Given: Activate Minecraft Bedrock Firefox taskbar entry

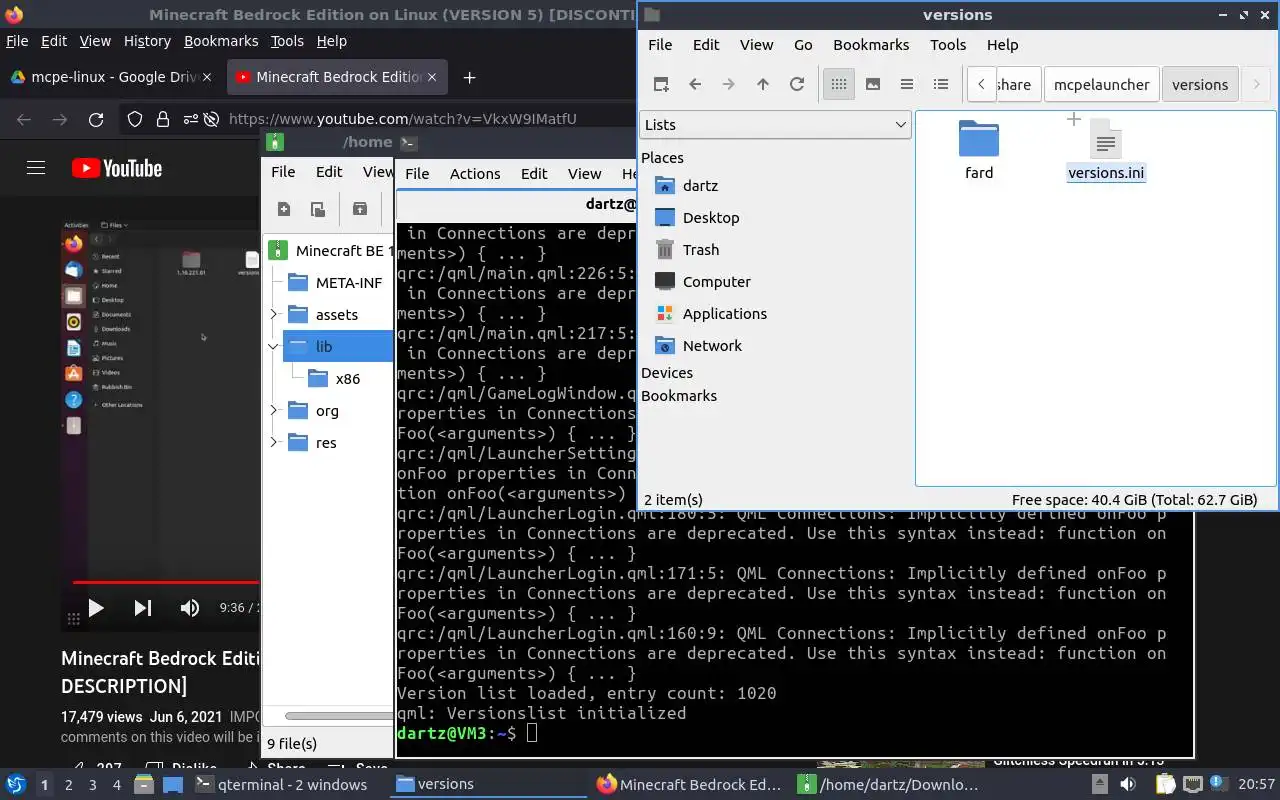Looking at the screenshot, I should (690, 785).
